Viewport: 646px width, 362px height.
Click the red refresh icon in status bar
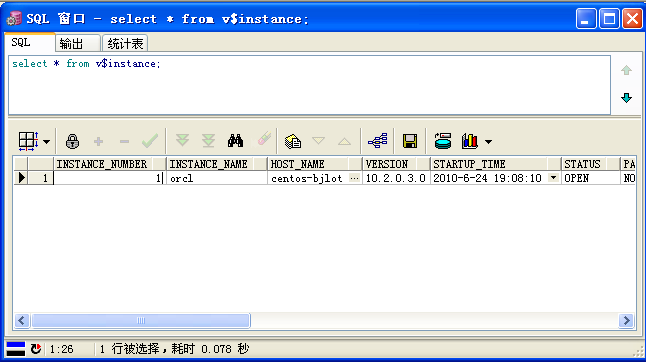pyautogui.click(x=36, y=349)
